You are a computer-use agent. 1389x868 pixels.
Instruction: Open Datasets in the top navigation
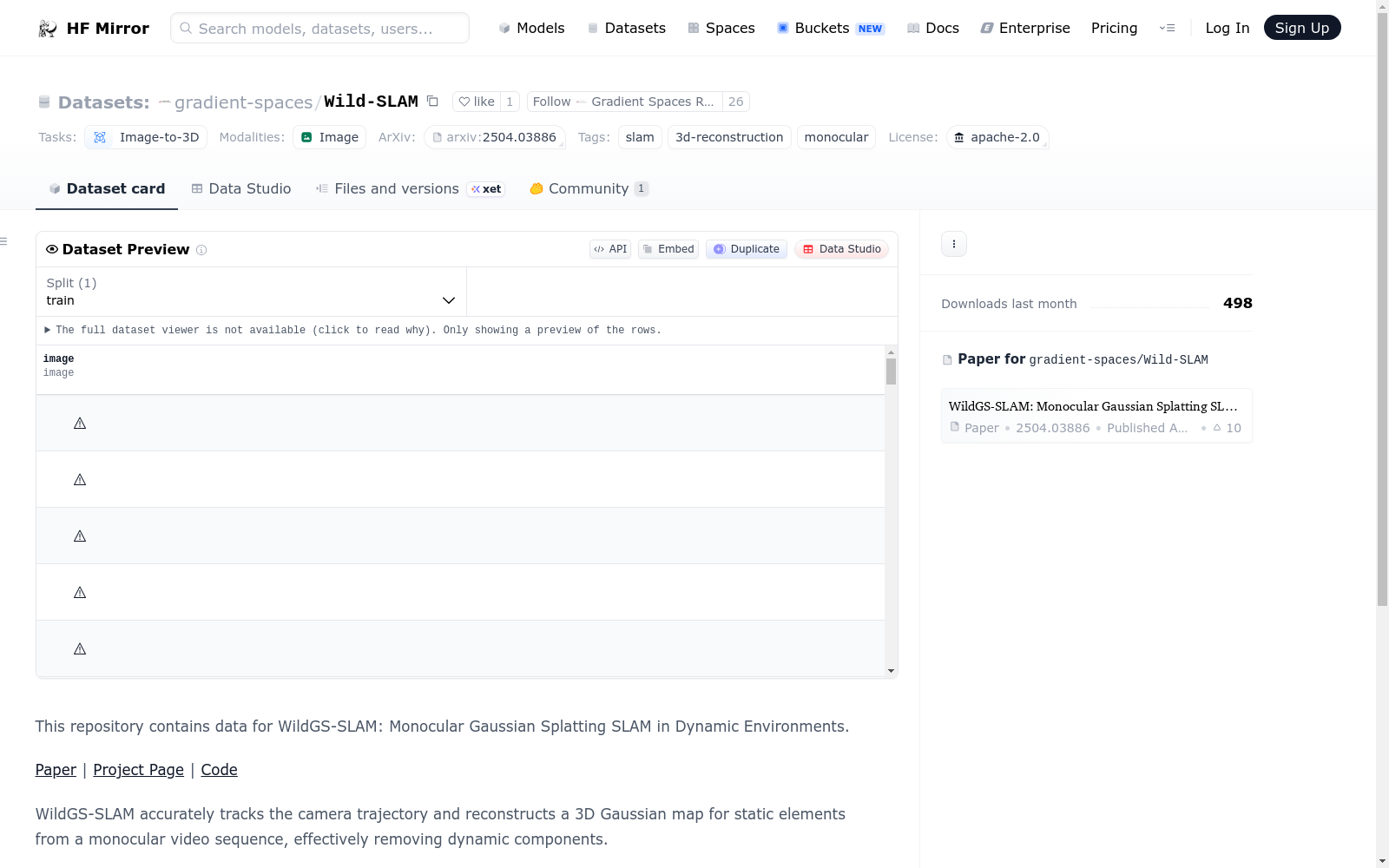(x=626, y=28)
